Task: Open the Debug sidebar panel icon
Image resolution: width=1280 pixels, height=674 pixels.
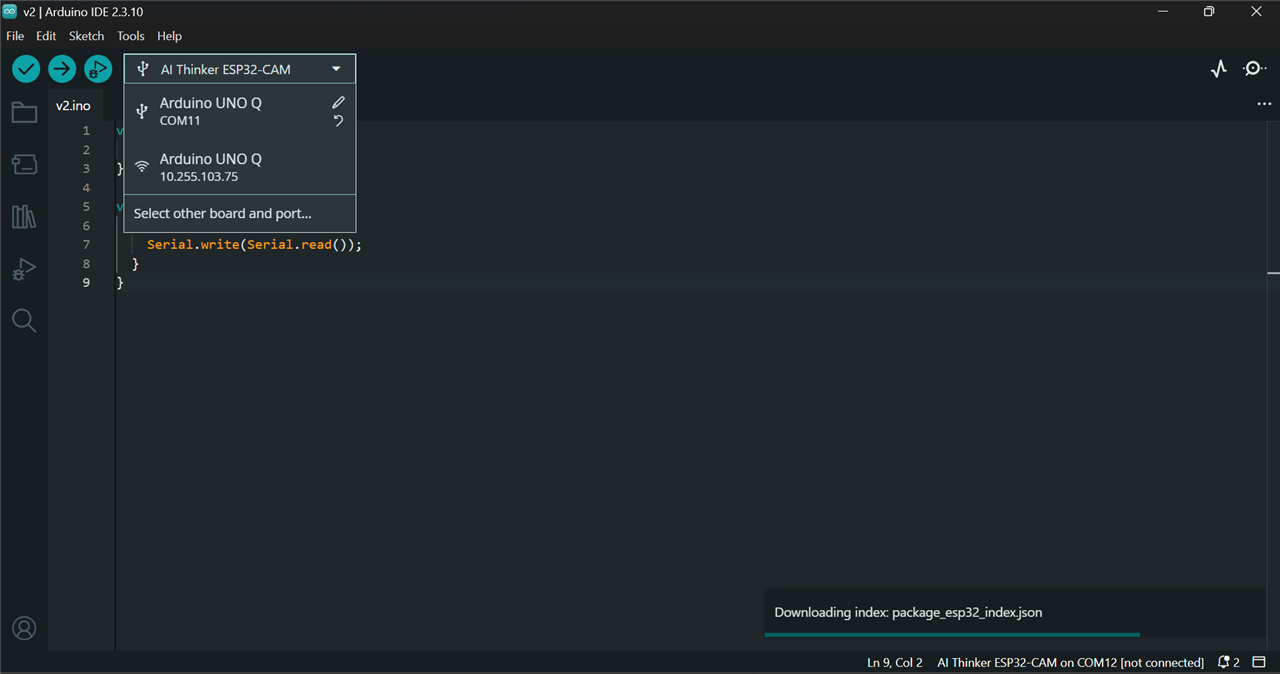Action: 24,269
